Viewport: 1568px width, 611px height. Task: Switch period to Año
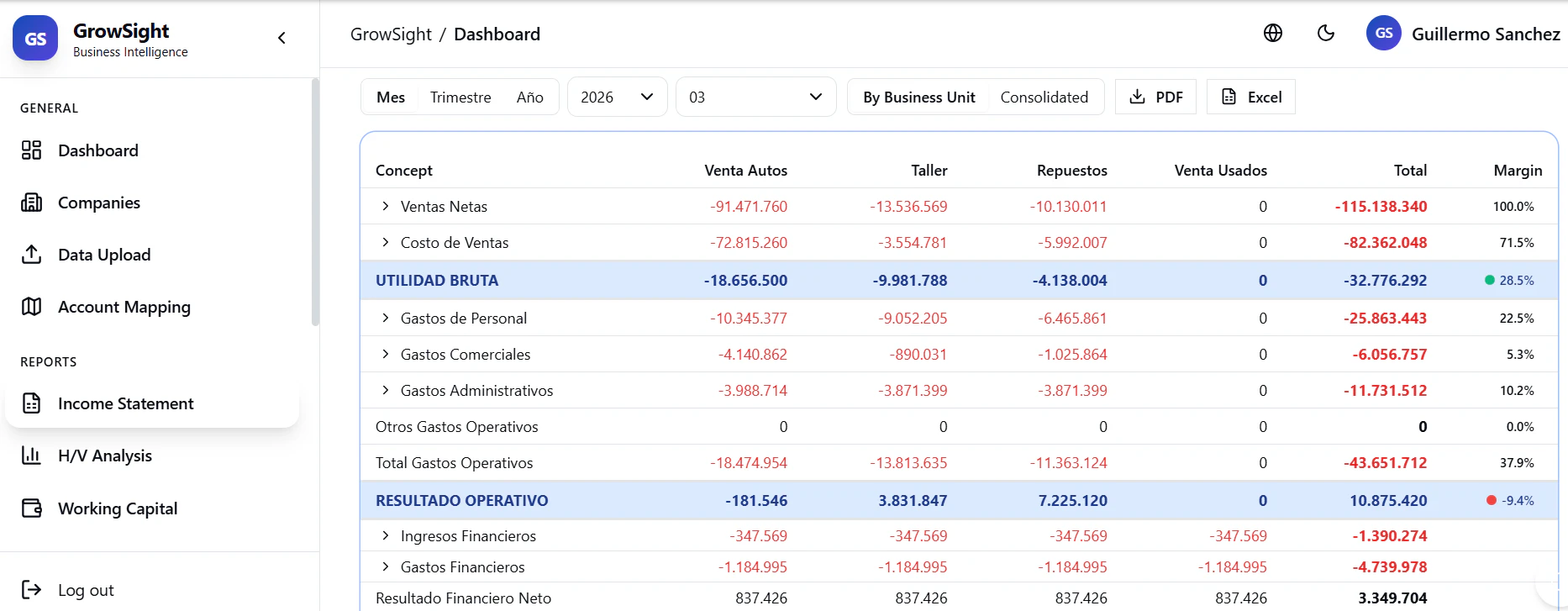point(529,97)
